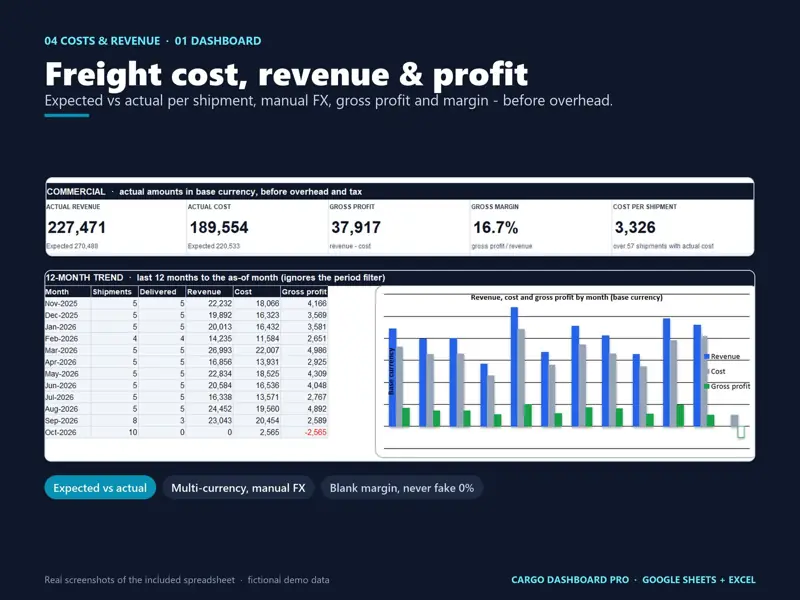This screenshot has width=800, height=600.
Task: Click the COMMERCIAL section header
Action: pos(399,192)
